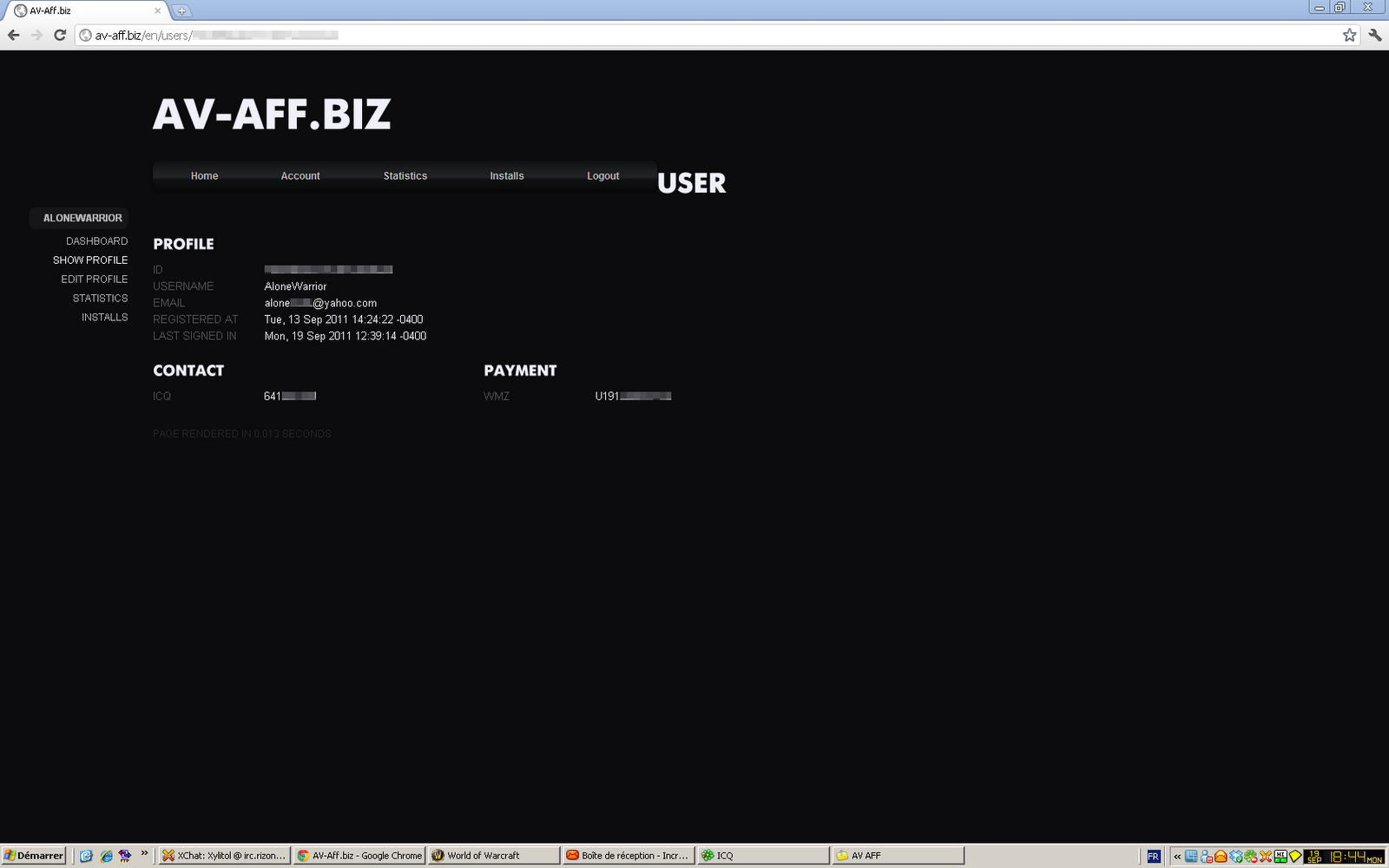Open a new tab with the plus button
1389x868 pixels.
[181, 10]
